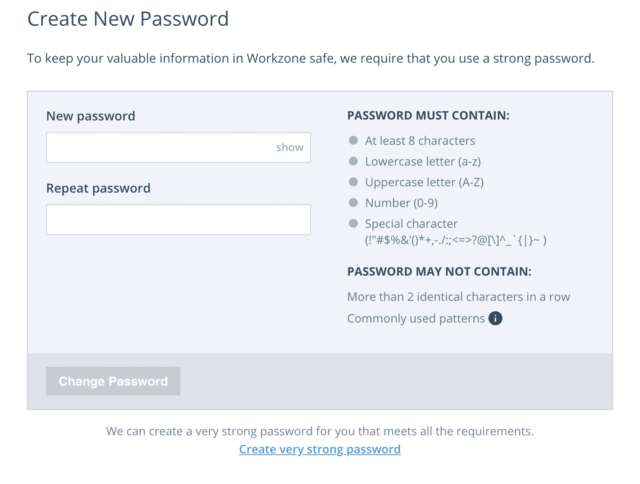This screenshot has width=640, height=484.
Task: Click the info icon beside Commonly used patterns
Action: tap(495, 318)
